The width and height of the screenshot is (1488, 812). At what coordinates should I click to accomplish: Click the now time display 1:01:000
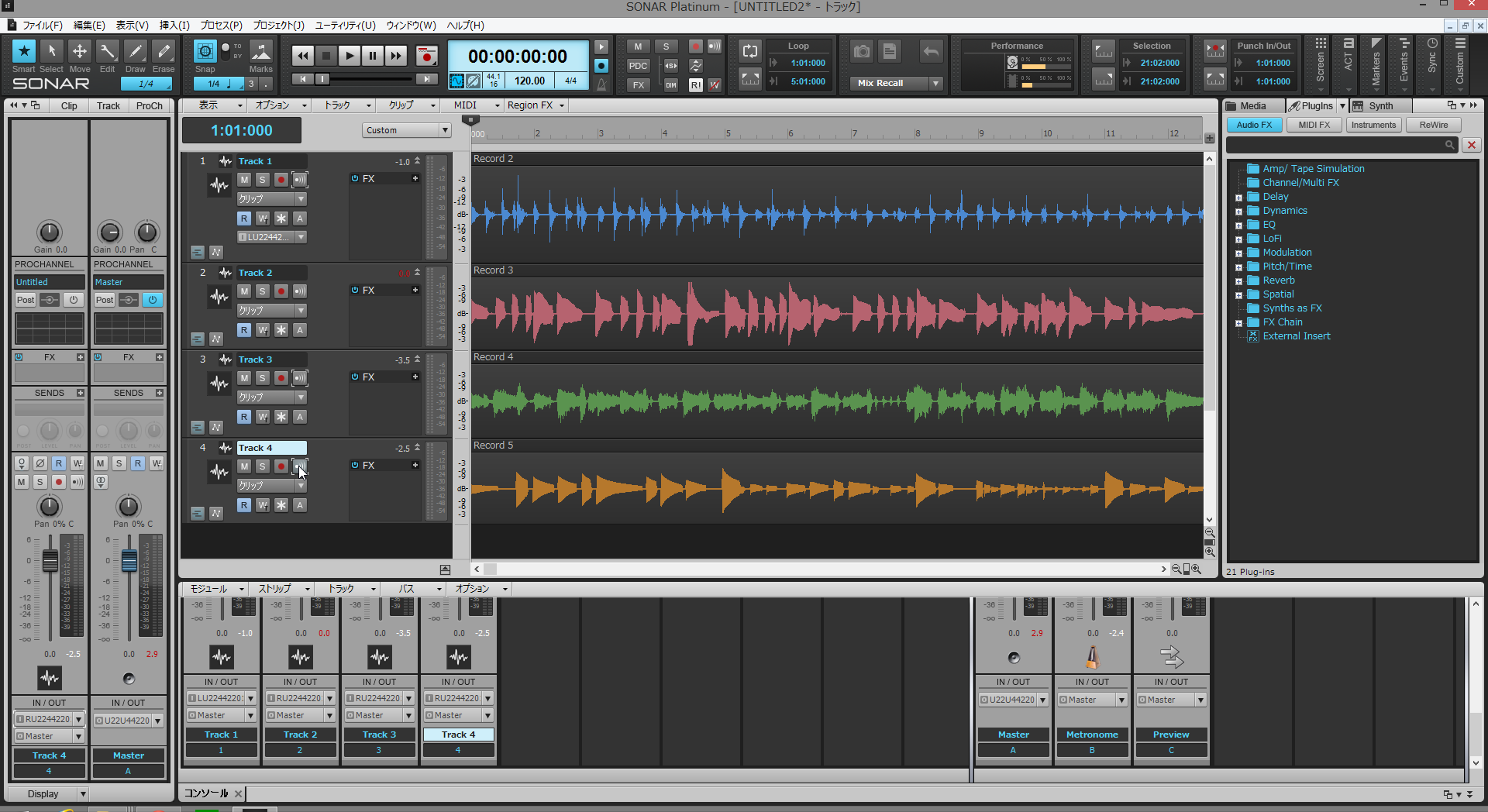tap(241, 130)
